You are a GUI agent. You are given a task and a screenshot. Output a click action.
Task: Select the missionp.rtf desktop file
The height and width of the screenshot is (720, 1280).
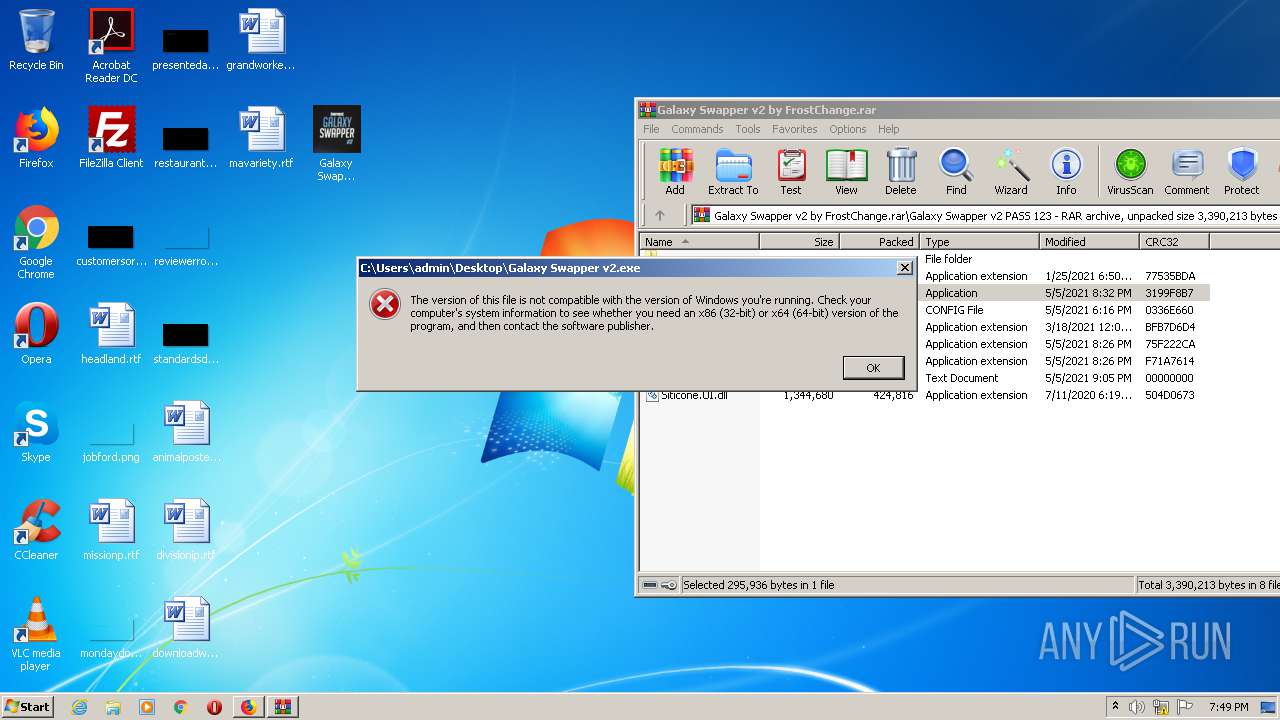pyautogui.click(x=111, y=530)
